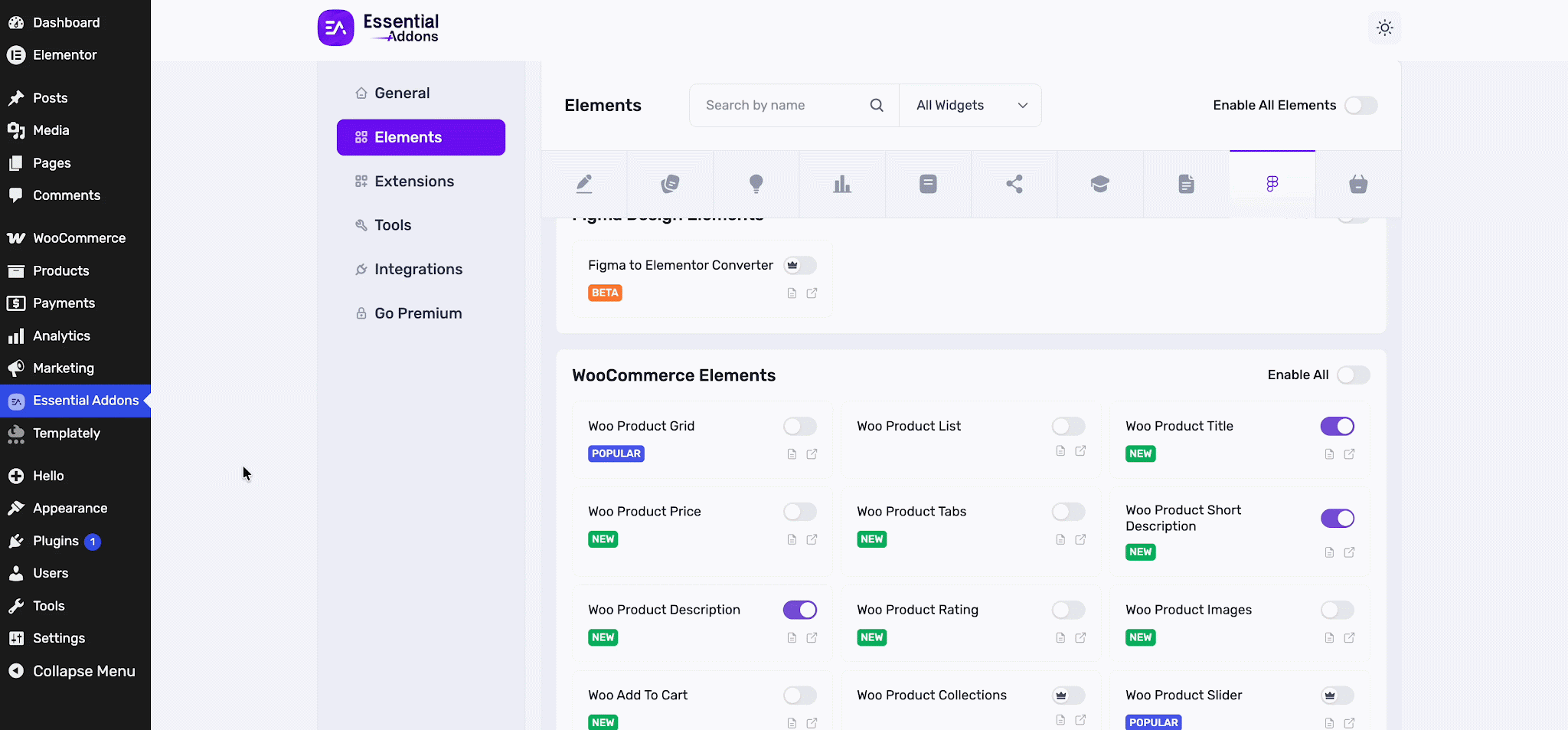Open the Integrations sidebar tab
1568x730 pixels.
421,270
